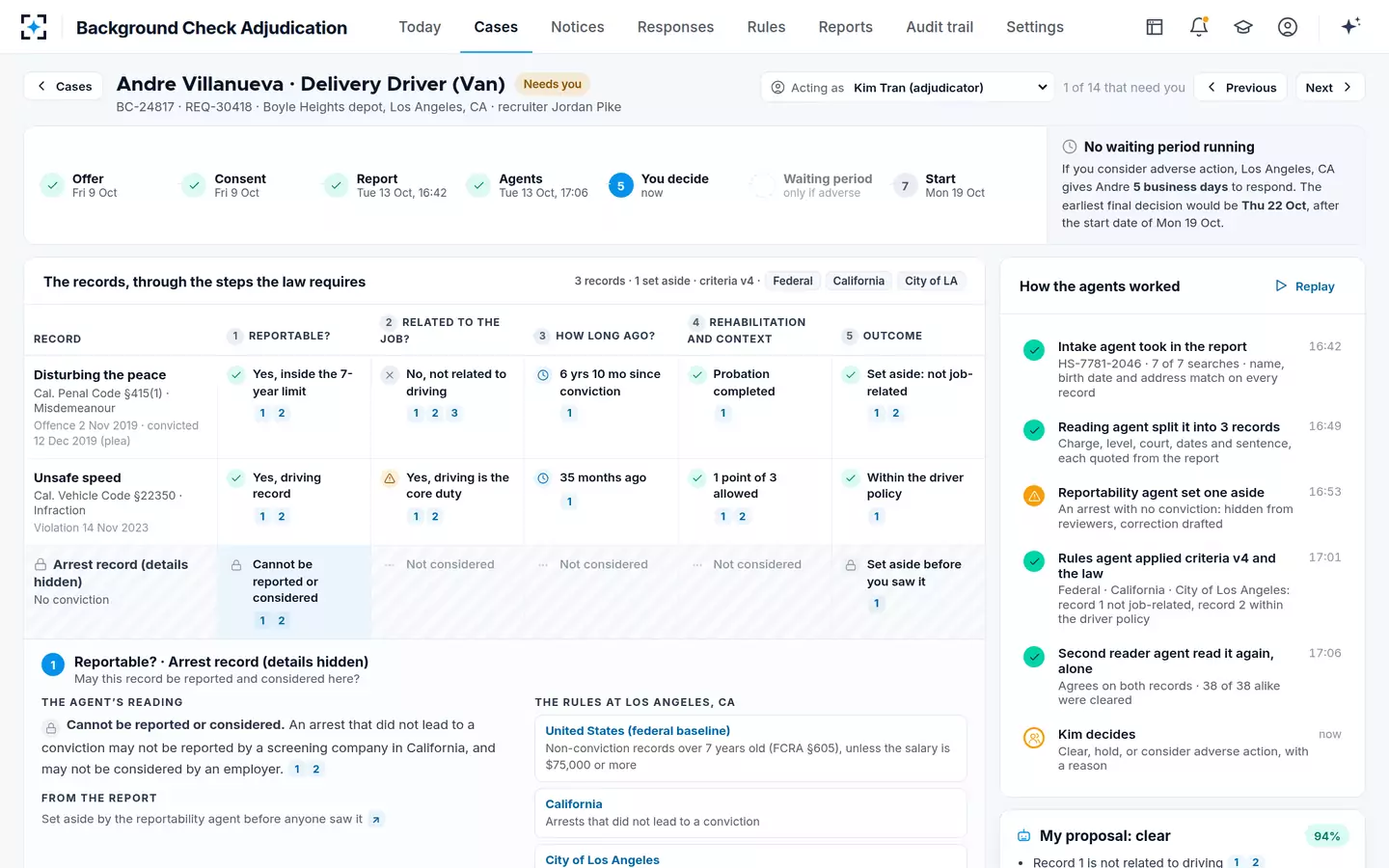Click the warning triangle by driving is the core duty
This screenshot has height=868, width=1389.
click(x=390, y=478)
